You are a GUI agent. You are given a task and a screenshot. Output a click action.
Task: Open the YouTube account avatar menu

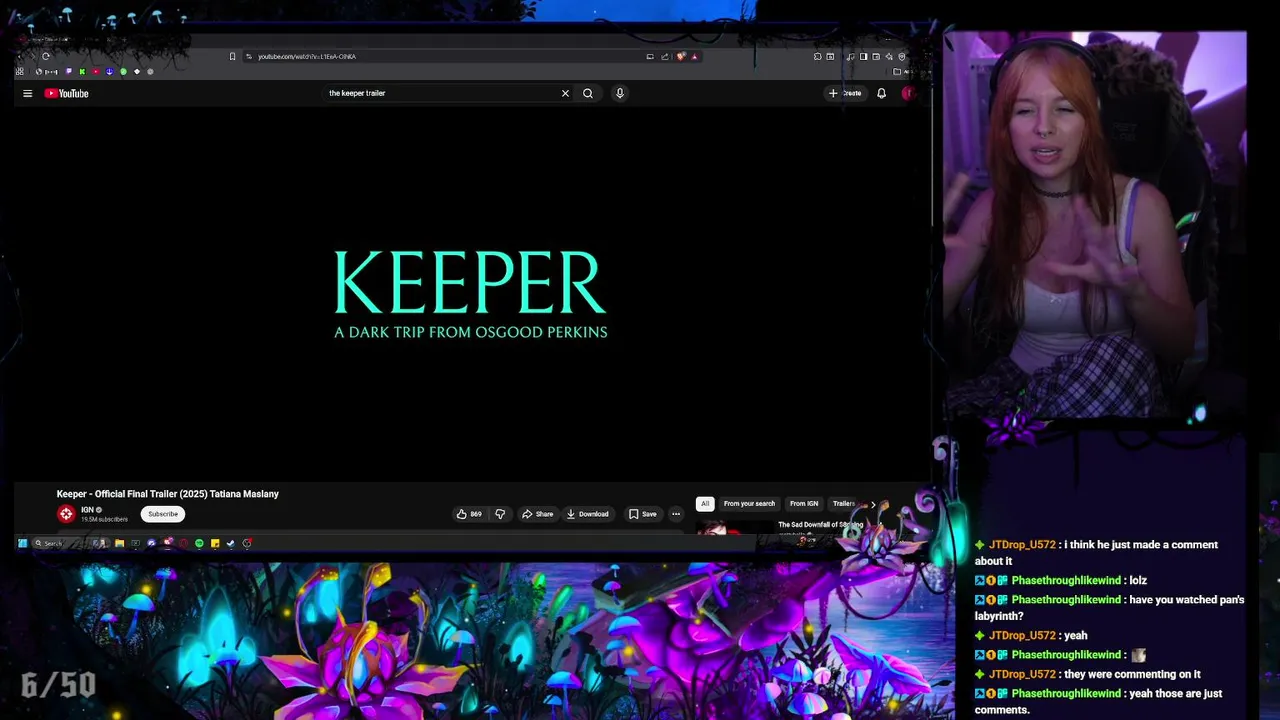click(908, 93)
